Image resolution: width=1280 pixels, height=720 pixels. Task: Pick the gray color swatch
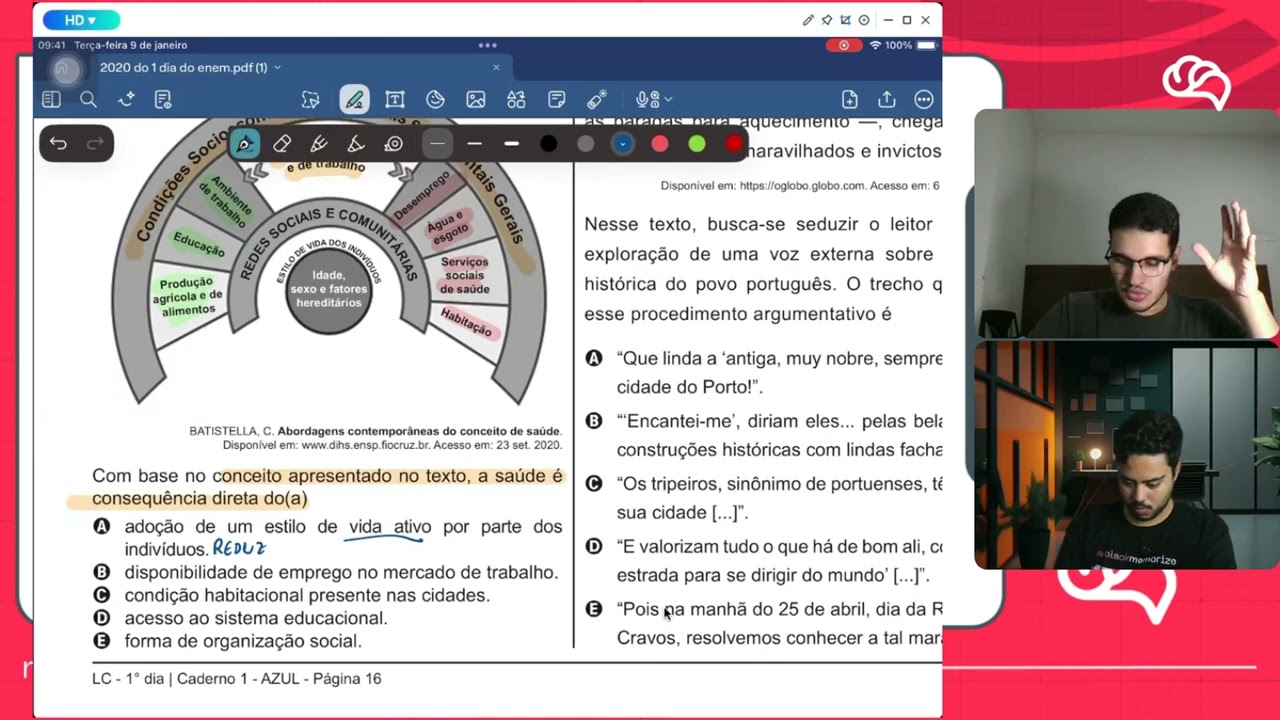(585, 144)
